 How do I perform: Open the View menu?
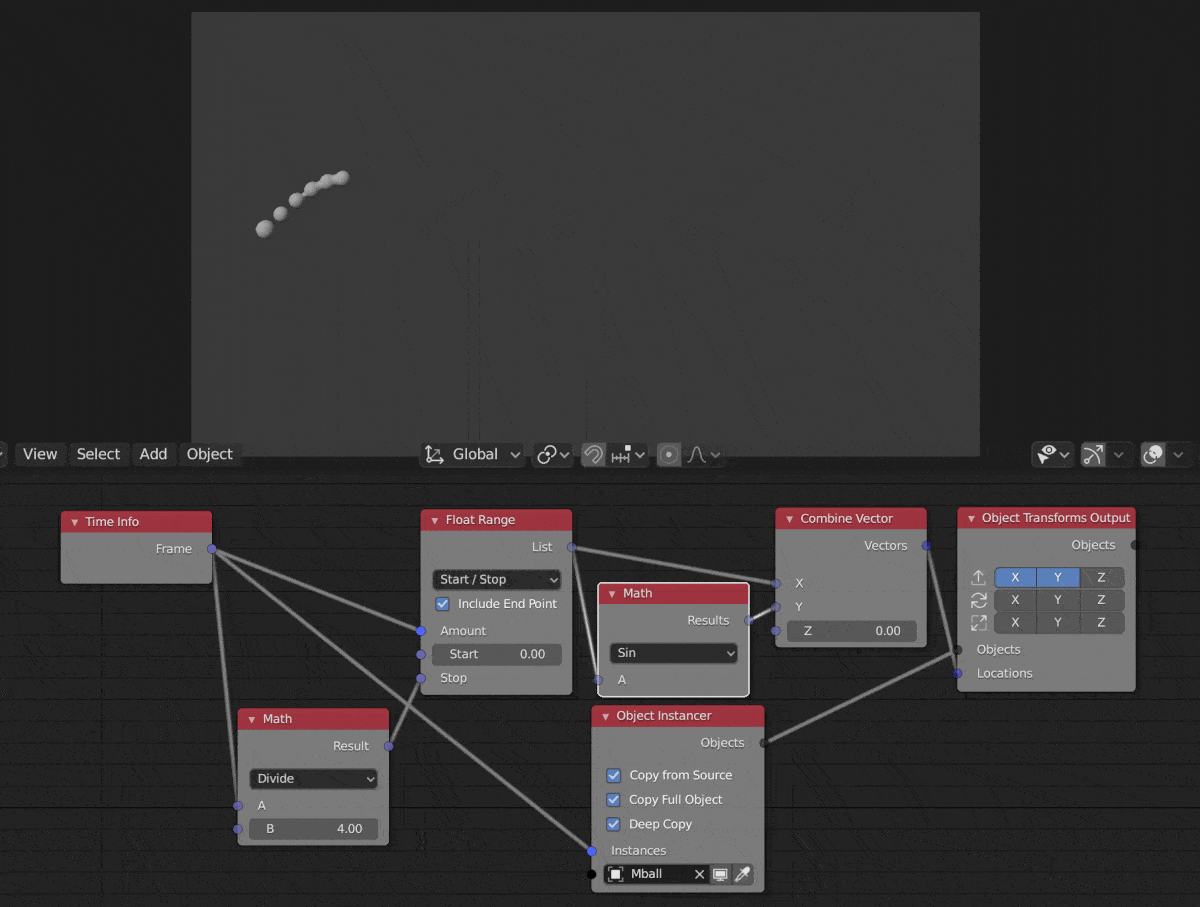pyautogui.click(x=40, y=454)
